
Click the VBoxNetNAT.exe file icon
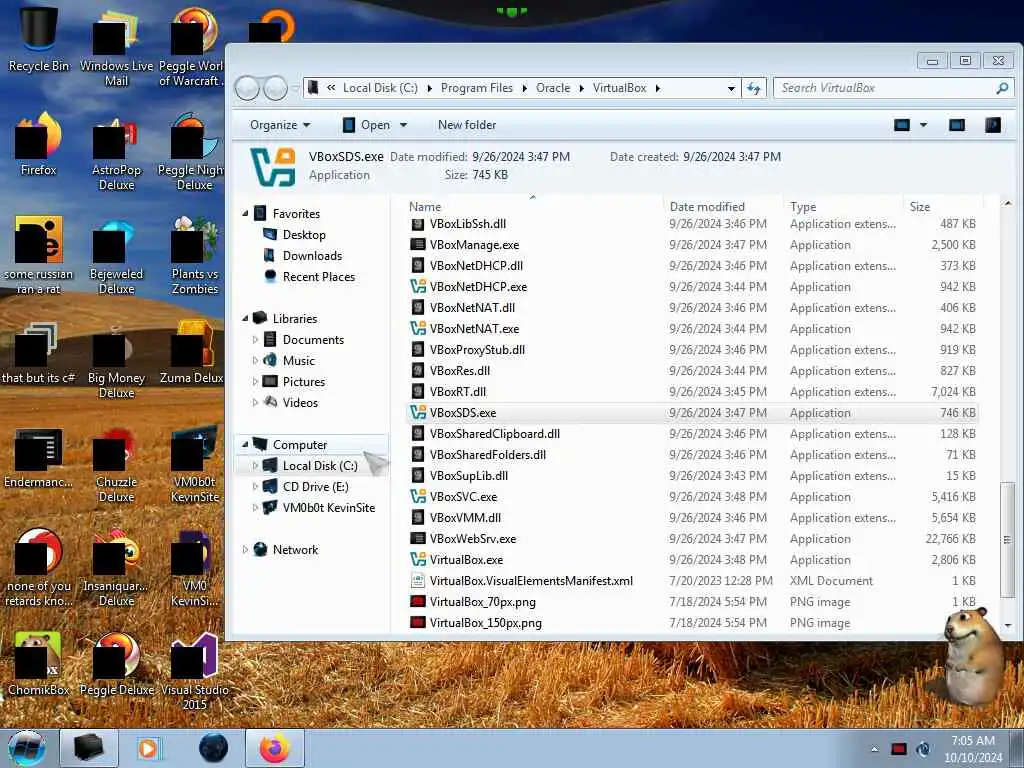(418, 328)
